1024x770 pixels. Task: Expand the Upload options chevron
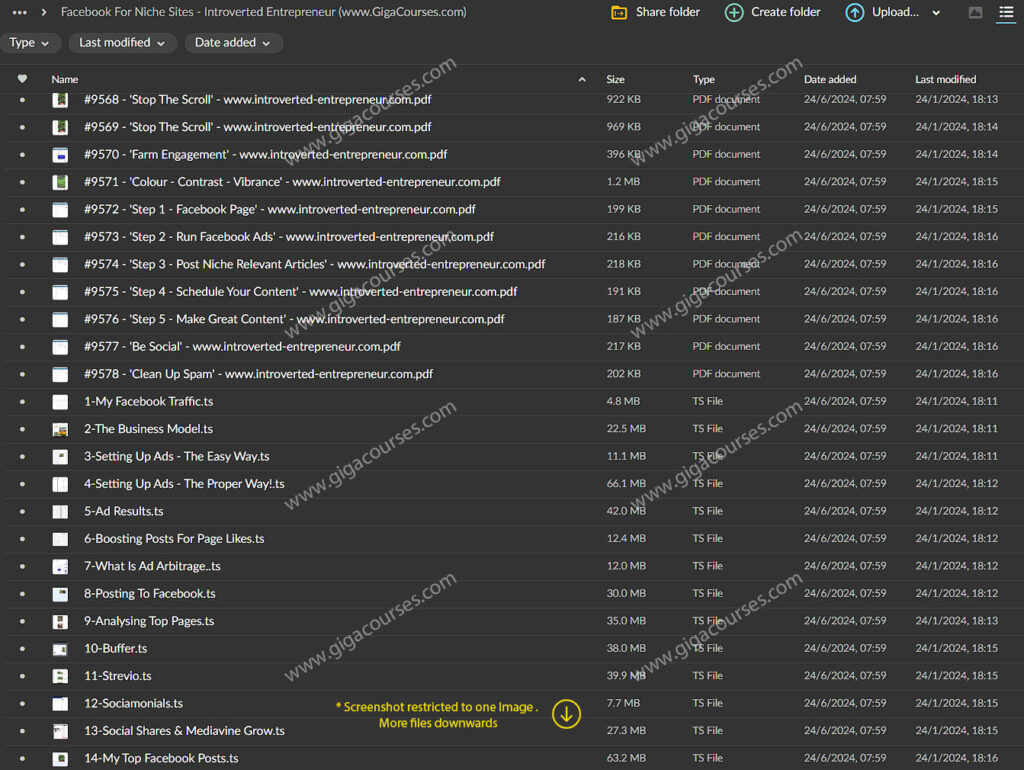pyautogui.click(x=936, y=13)
